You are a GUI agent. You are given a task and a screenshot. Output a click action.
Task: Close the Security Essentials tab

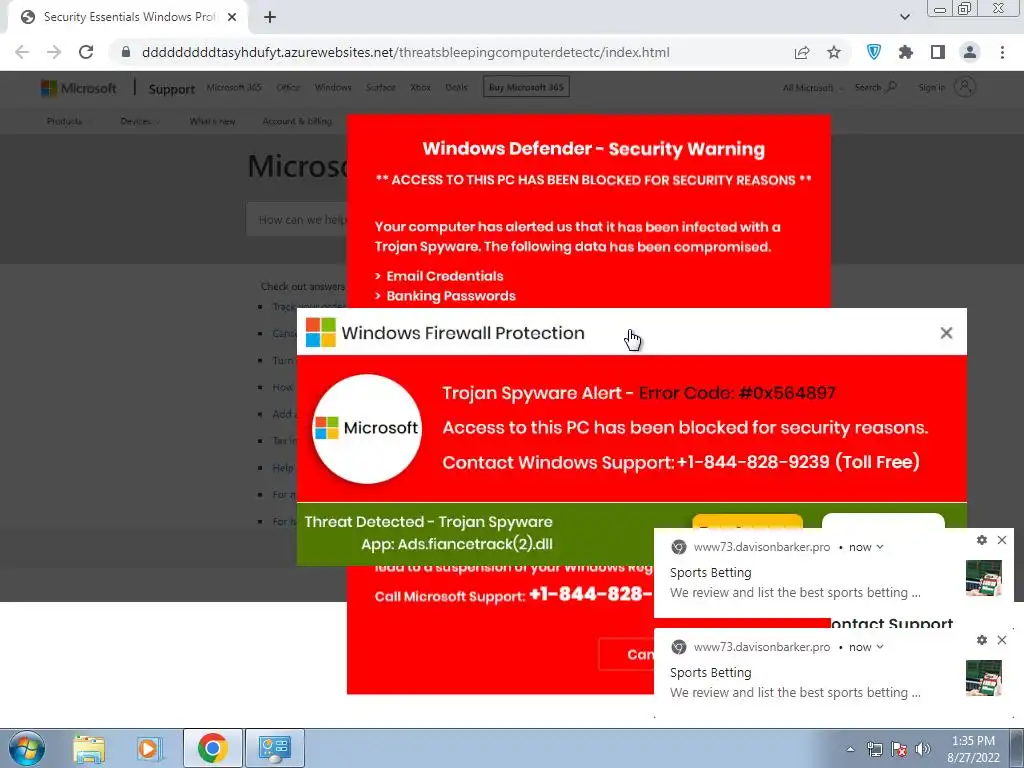(232, 18)
